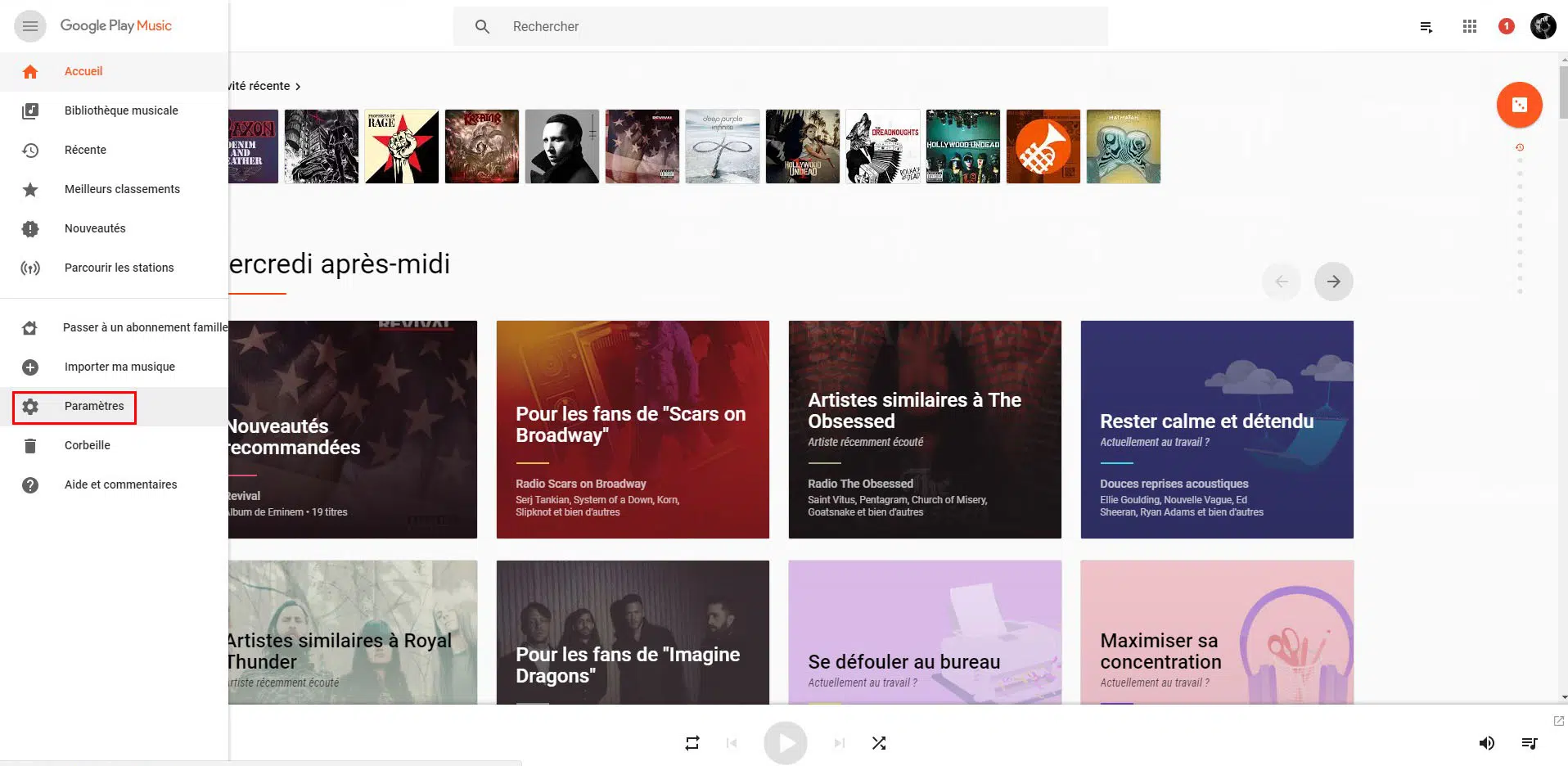1568x766 pixels.
Task: Click the Google Play Music logo
Action: (115, 25)
